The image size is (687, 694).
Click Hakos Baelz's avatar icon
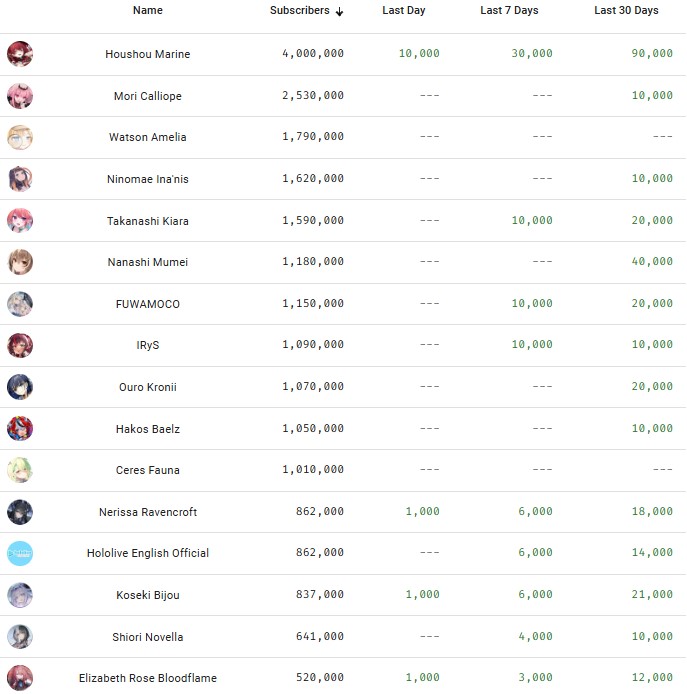(20, 429)
